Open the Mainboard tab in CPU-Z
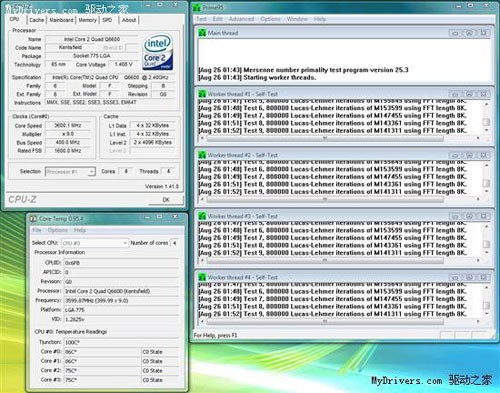500x393 pixels. click(61, 20)
